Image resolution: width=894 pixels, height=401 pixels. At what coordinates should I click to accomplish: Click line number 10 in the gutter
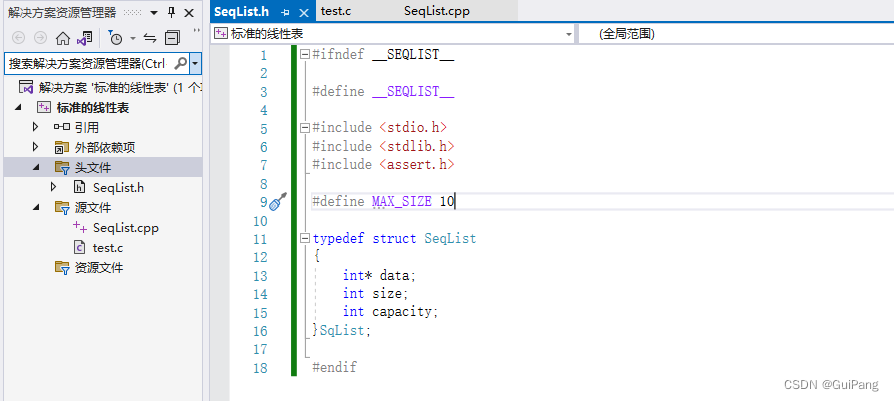(259, 221)
